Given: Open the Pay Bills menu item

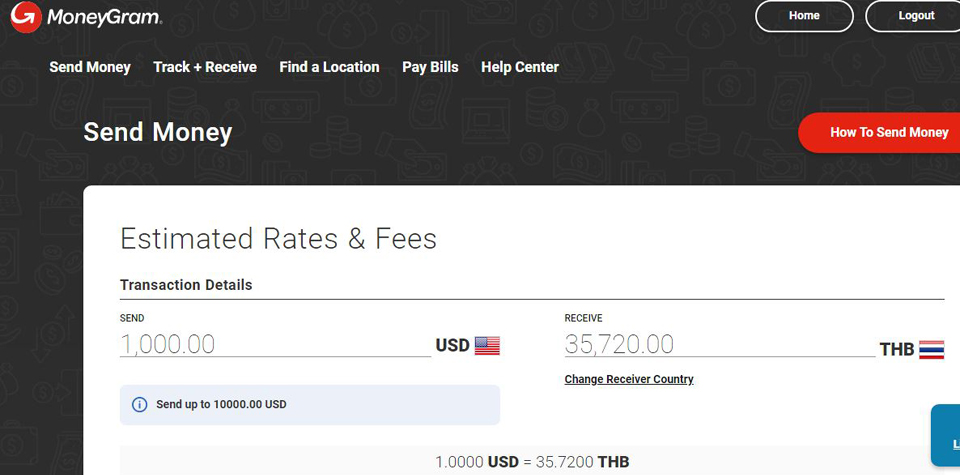Looking at the screenshot, I should click(x=430, y=67).
